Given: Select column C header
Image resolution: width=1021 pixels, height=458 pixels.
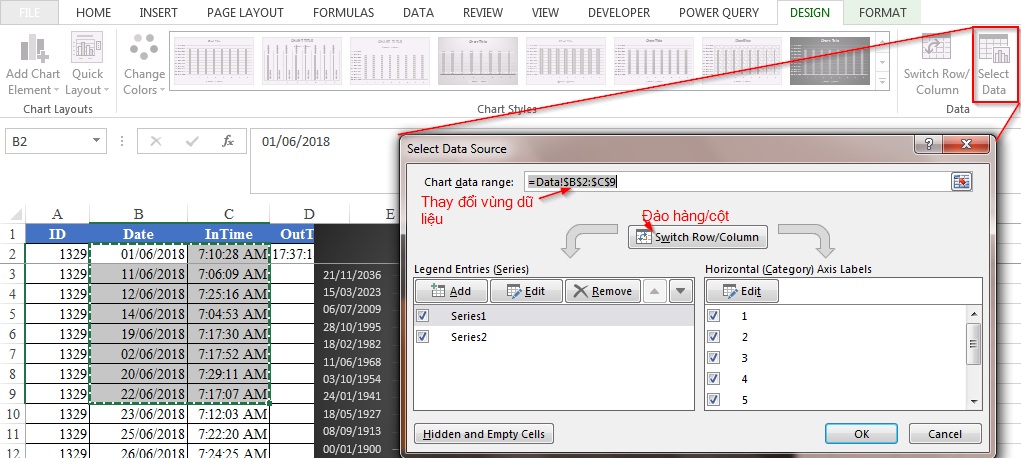Looking at the screenshot, I should click(x=229, y=214).
